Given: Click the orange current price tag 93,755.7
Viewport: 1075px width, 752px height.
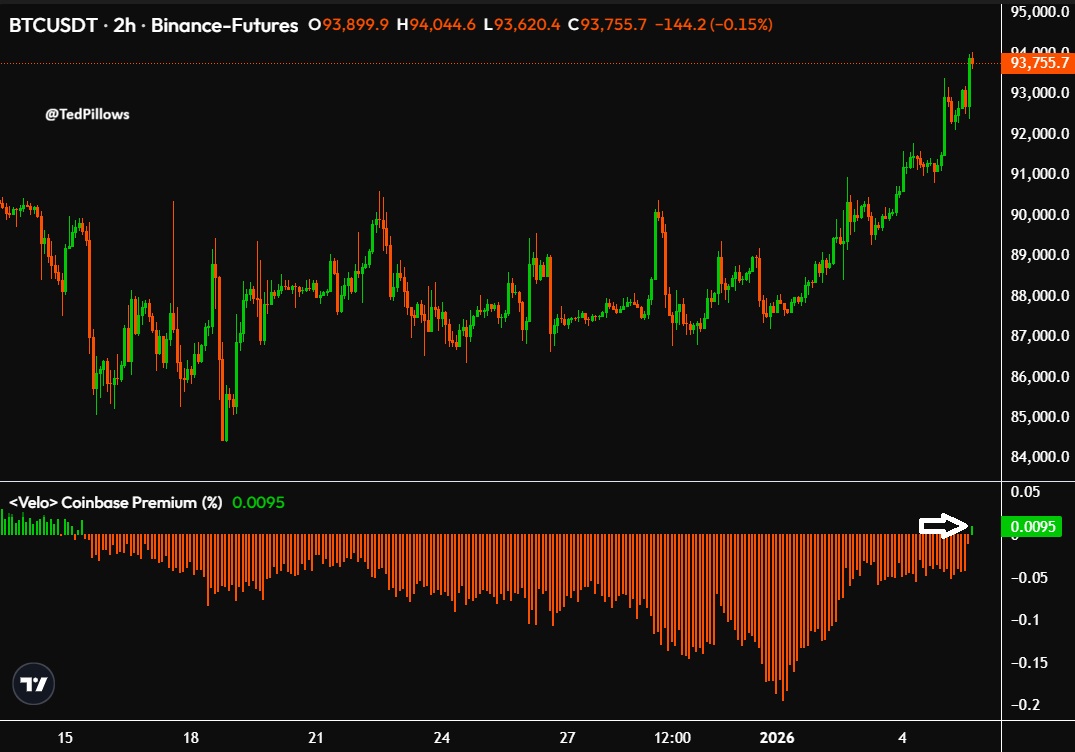Looking at the screenshot, I should (x=1039, y=62).
